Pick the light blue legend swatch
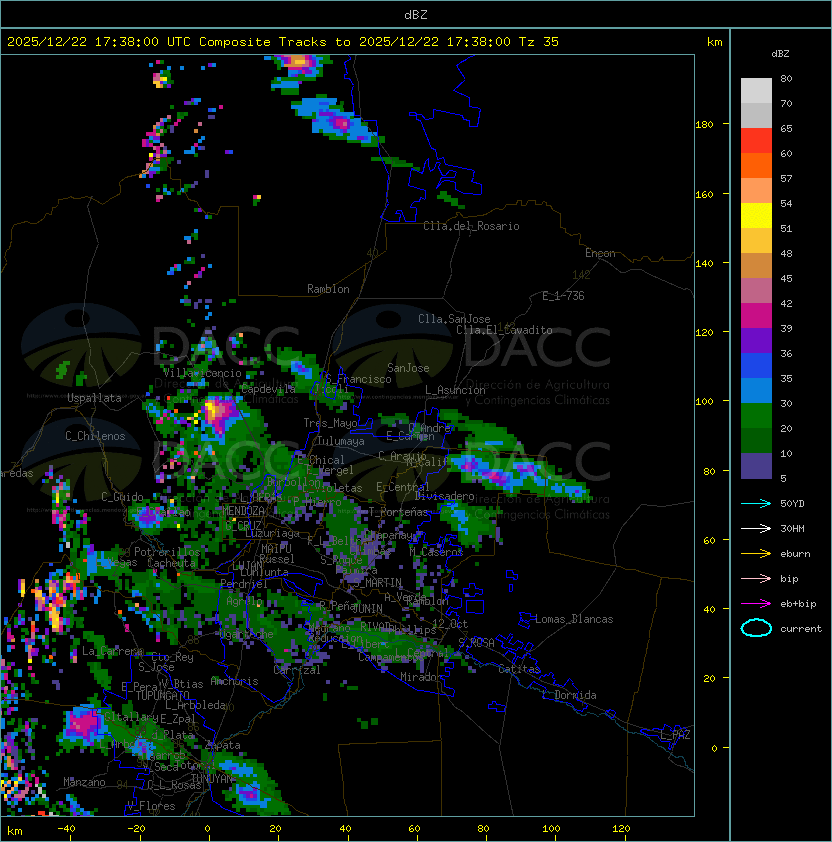The height and width of the screenshot is (842, 832). pos(756,391)
